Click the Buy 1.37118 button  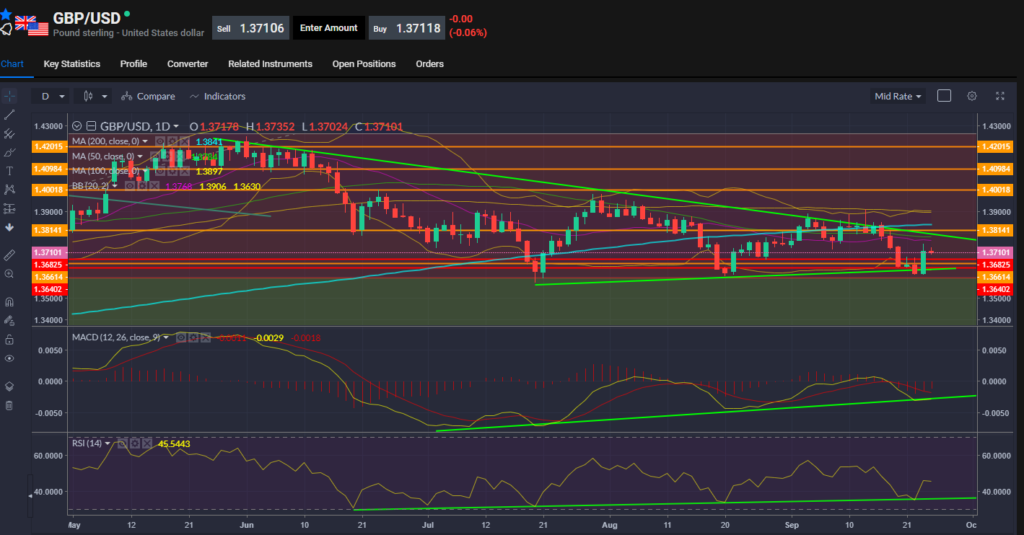pyautogui.click(x=407, y=28)
